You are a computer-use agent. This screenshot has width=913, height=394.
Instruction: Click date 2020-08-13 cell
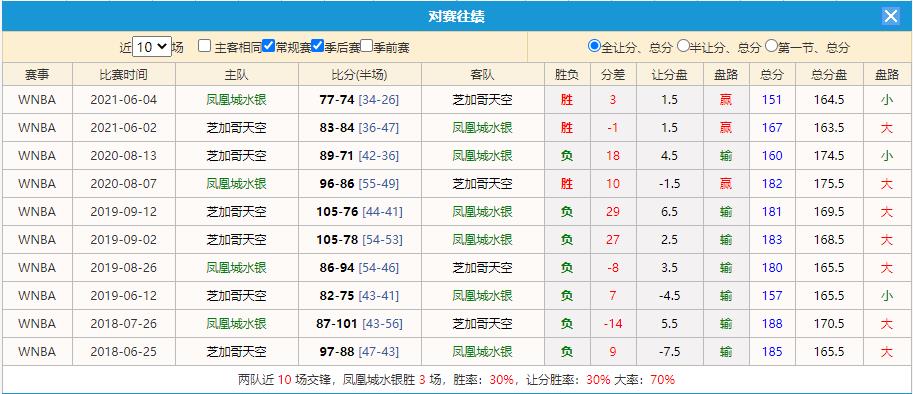pyautogui.click(x=123, y=156)
